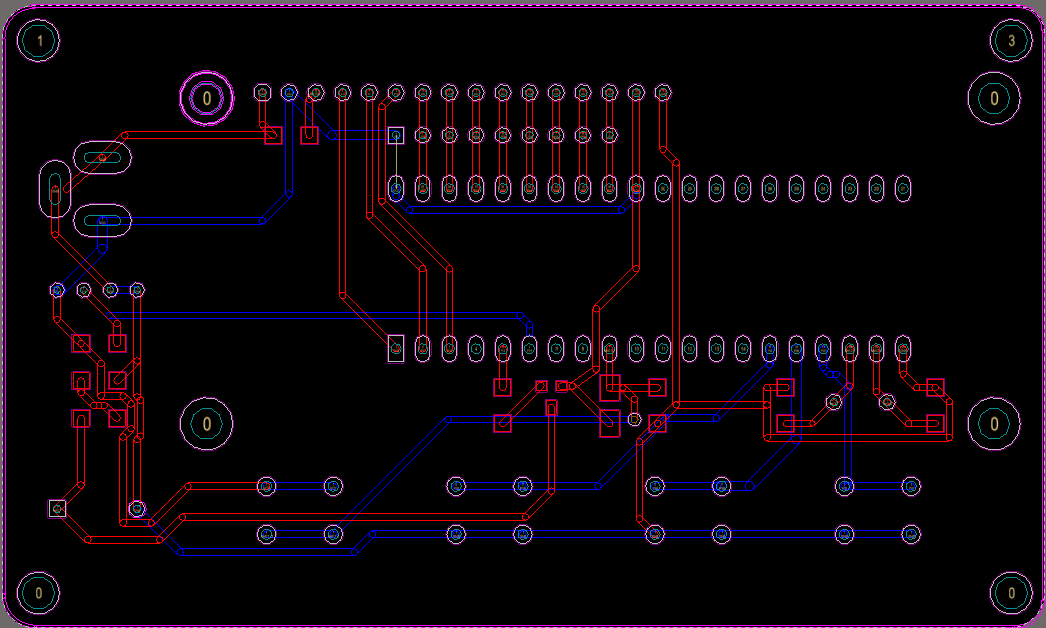Select the upper-right large mounting hole 0
This screenshot has width=1046, height=628.
click(x=994, y=98)
